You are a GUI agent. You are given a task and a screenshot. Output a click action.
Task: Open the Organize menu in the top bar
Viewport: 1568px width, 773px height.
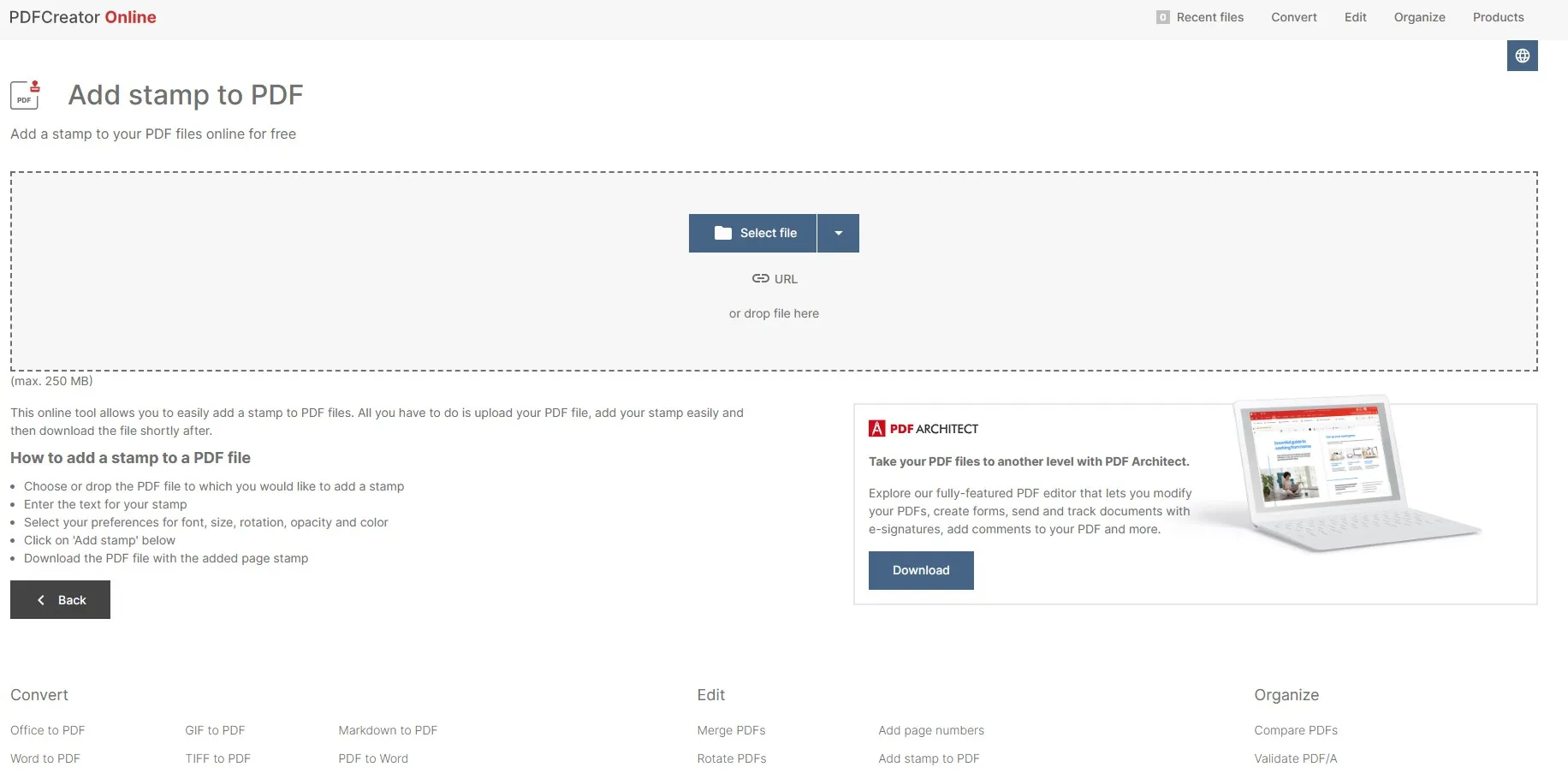pos(1419,17)
